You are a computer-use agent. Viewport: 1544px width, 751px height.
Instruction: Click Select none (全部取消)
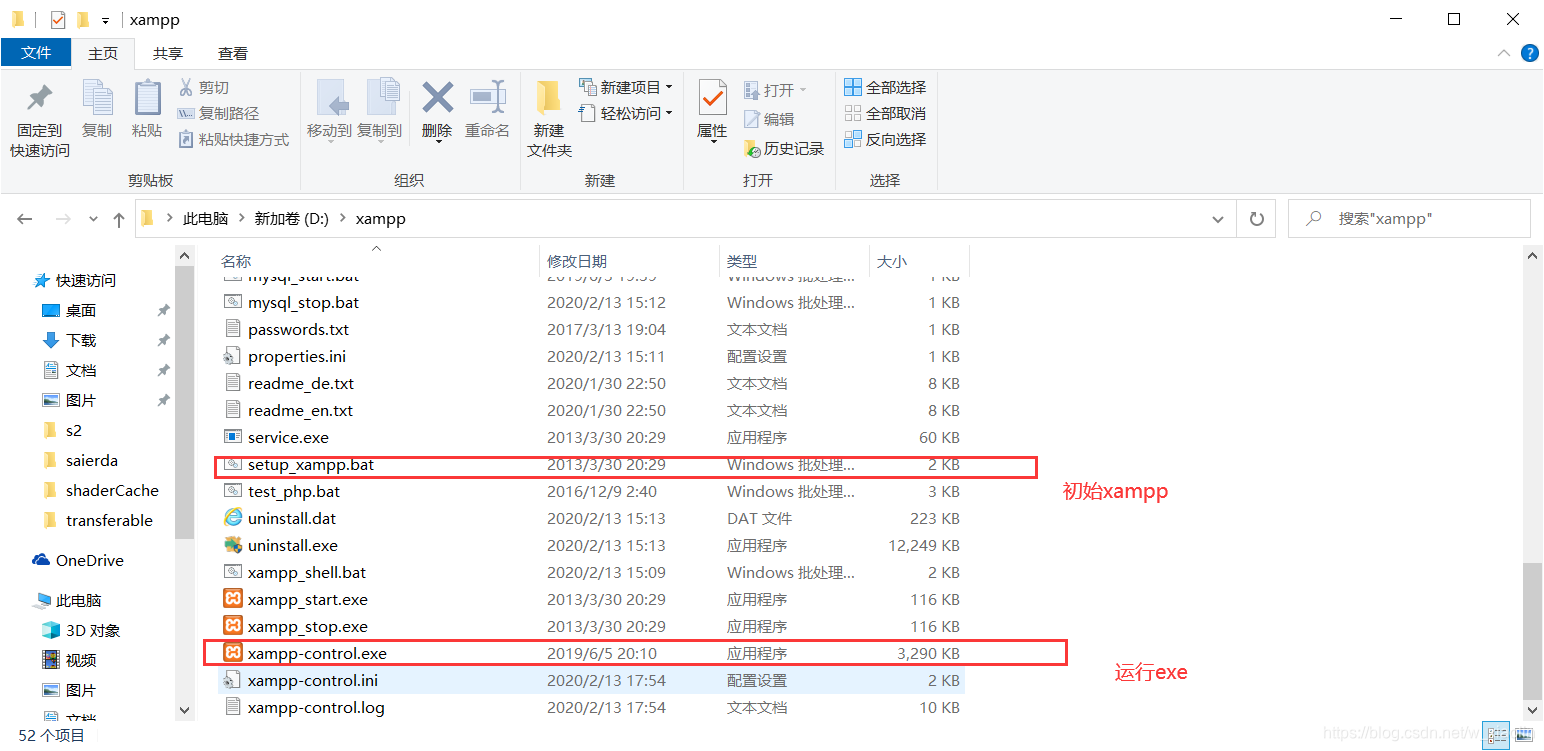pos(885,113)
